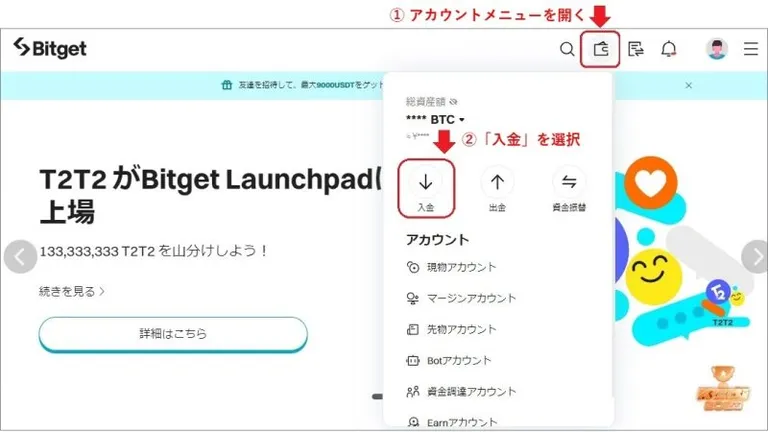Image resolution: width=768 pixels, height=432 pixels.
Task: Click the invite friends banner text
Action: pyautogui.click(x=311, y=85)
